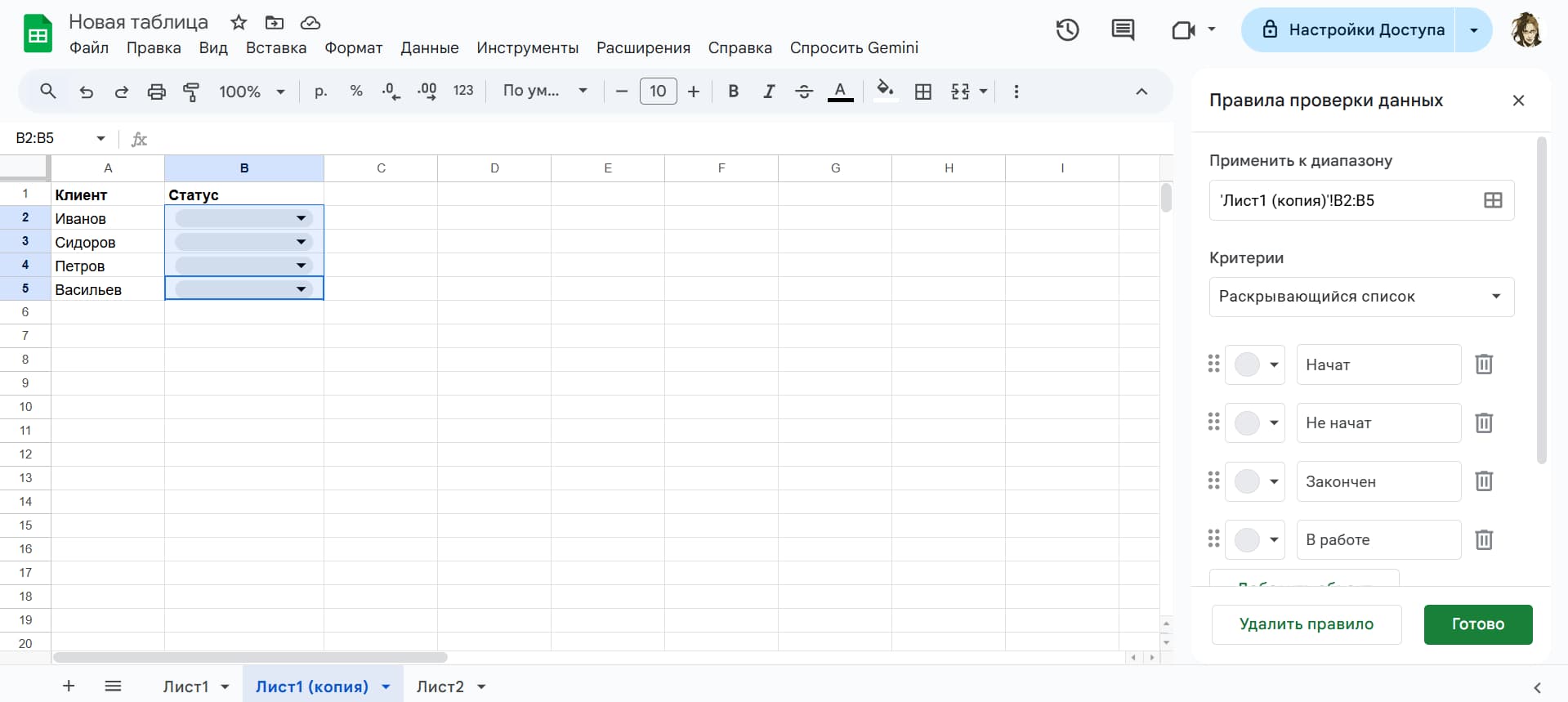Click select data range grid icon
Viewport: 1568px width, 702px height.
[x=1493, y=200]
